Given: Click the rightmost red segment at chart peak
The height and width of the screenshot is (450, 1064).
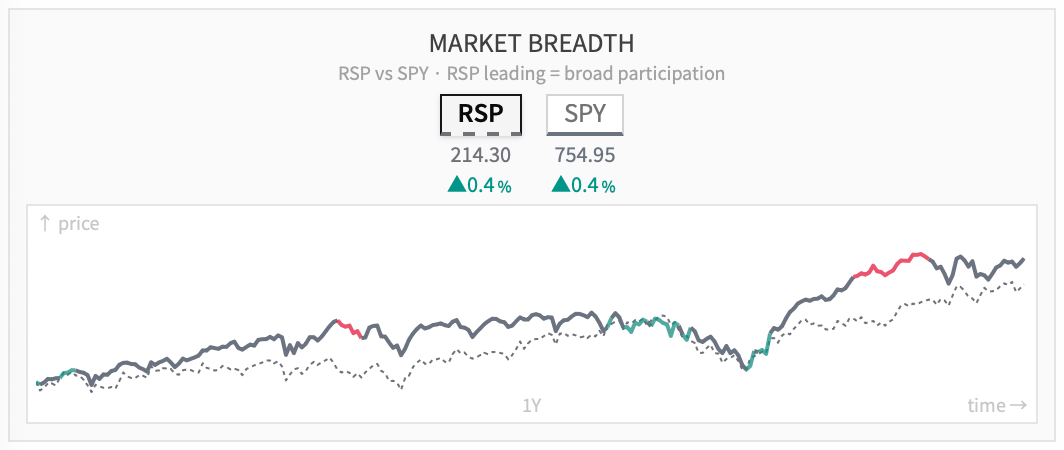Looking at the screenshot, I should point(892,265).
